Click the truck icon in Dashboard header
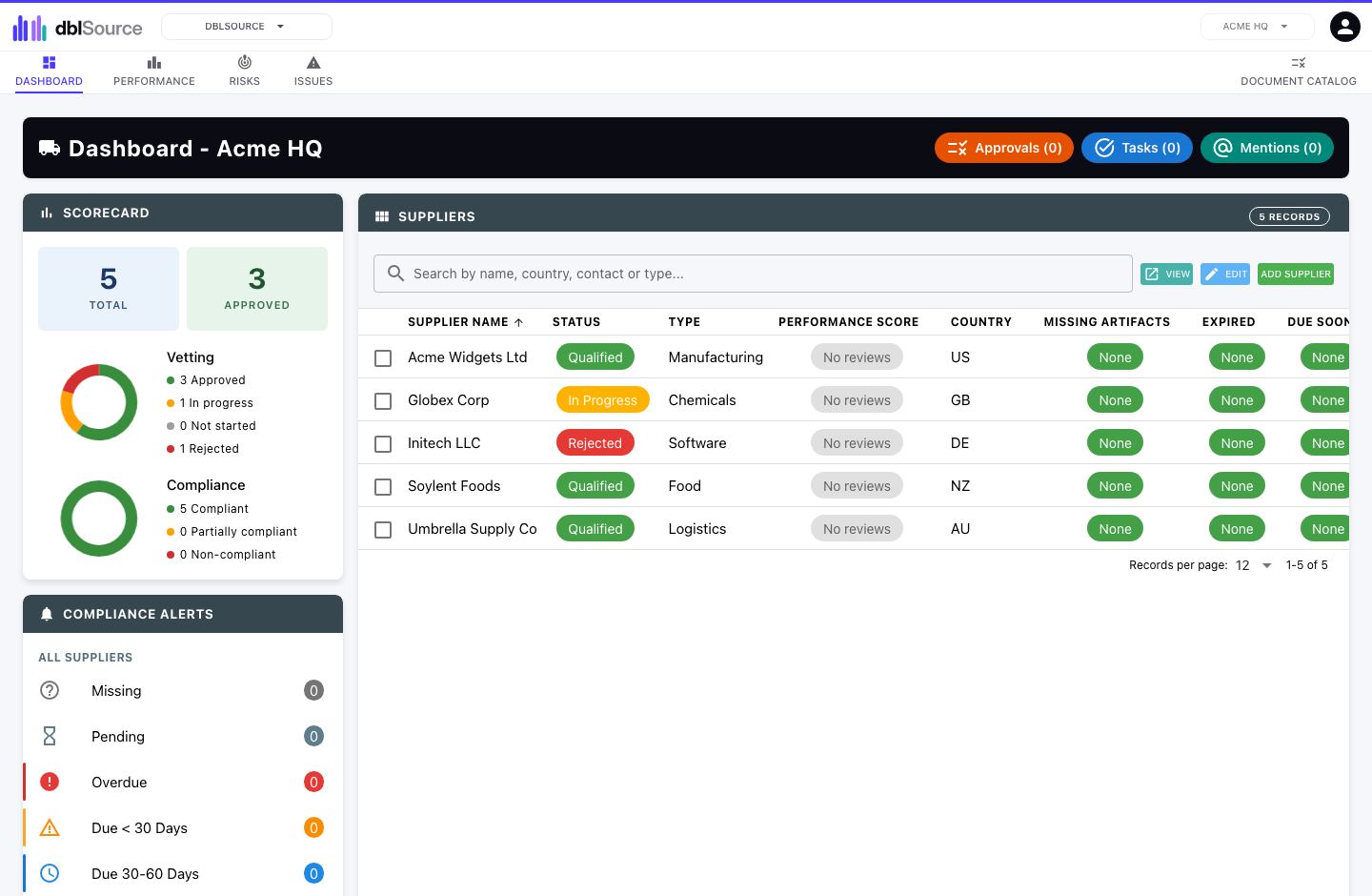The image size is (1372, 896). click(50, 148)
